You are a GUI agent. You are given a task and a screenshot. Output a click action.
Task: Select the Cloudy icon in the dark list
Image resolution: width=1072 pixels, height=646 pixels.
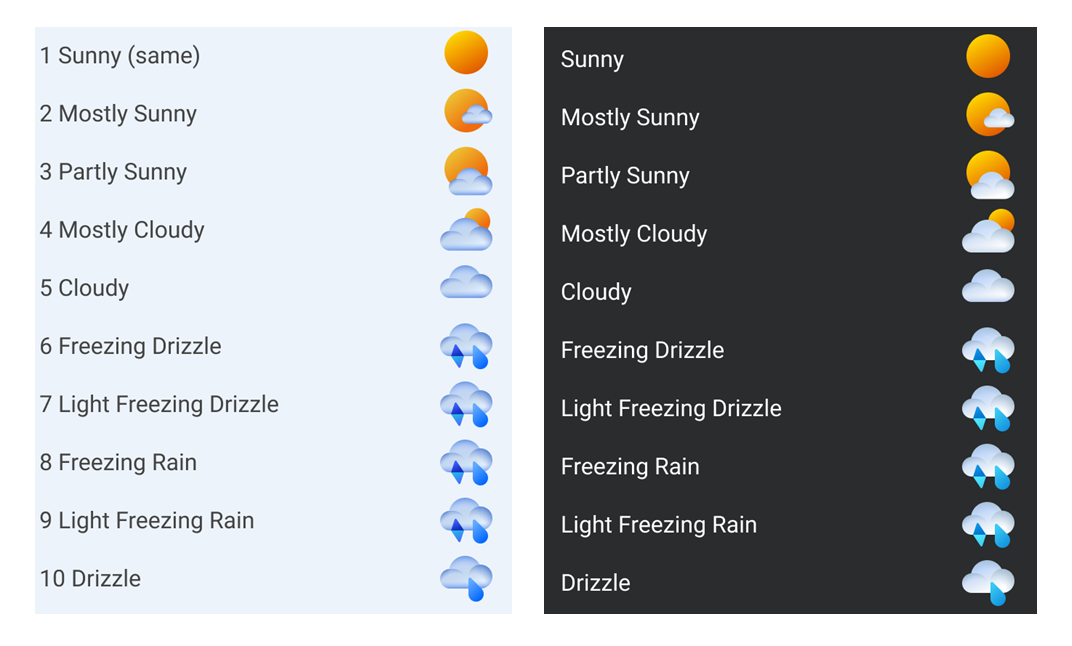click(988, 287)
